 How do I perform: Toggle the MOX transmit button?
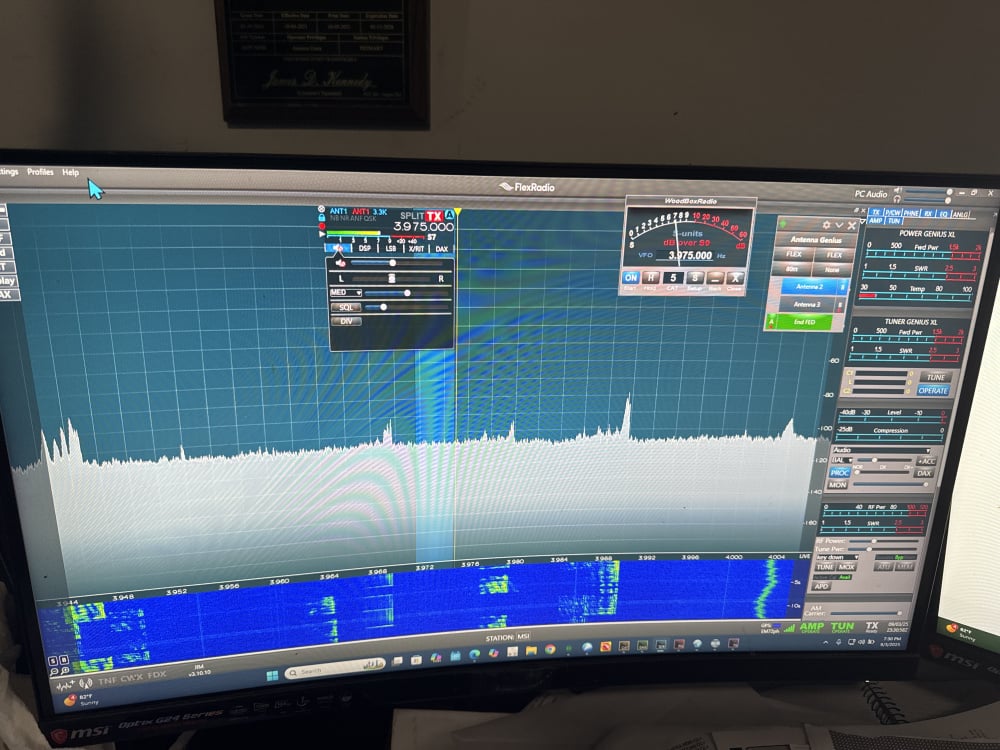click(846, 566)
